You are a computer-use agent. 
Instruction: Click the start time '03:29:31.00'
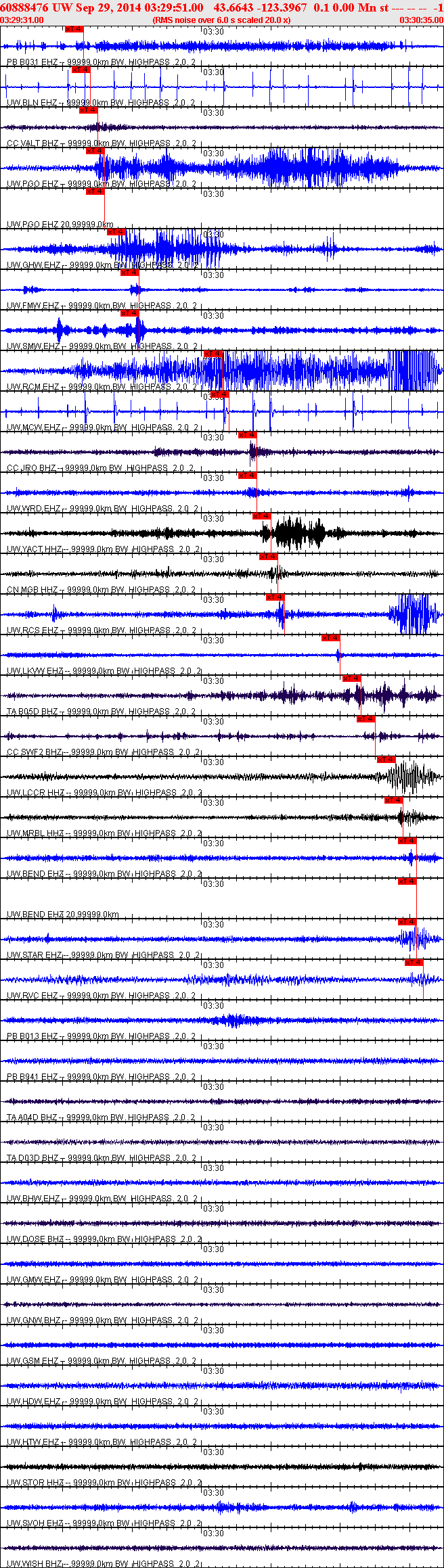[22, 20]
